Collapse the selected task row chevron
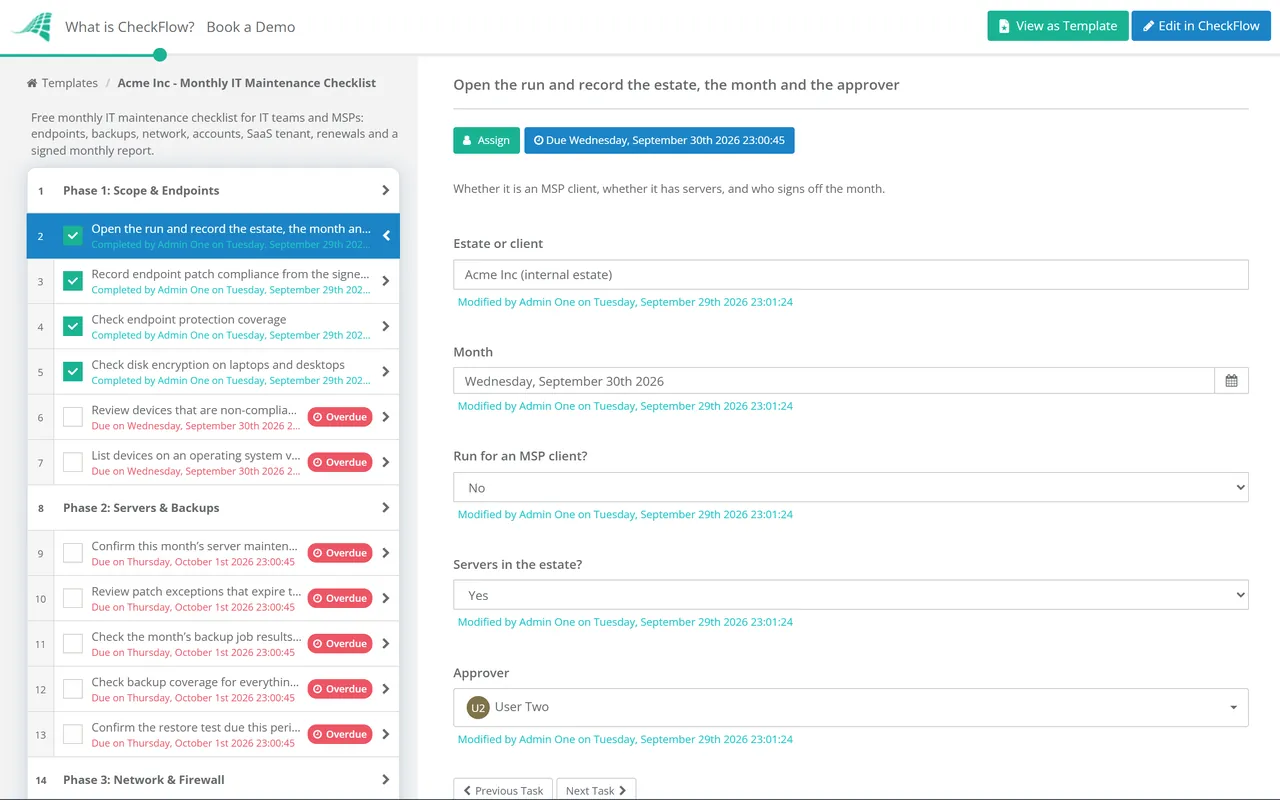 pos(386,236)
